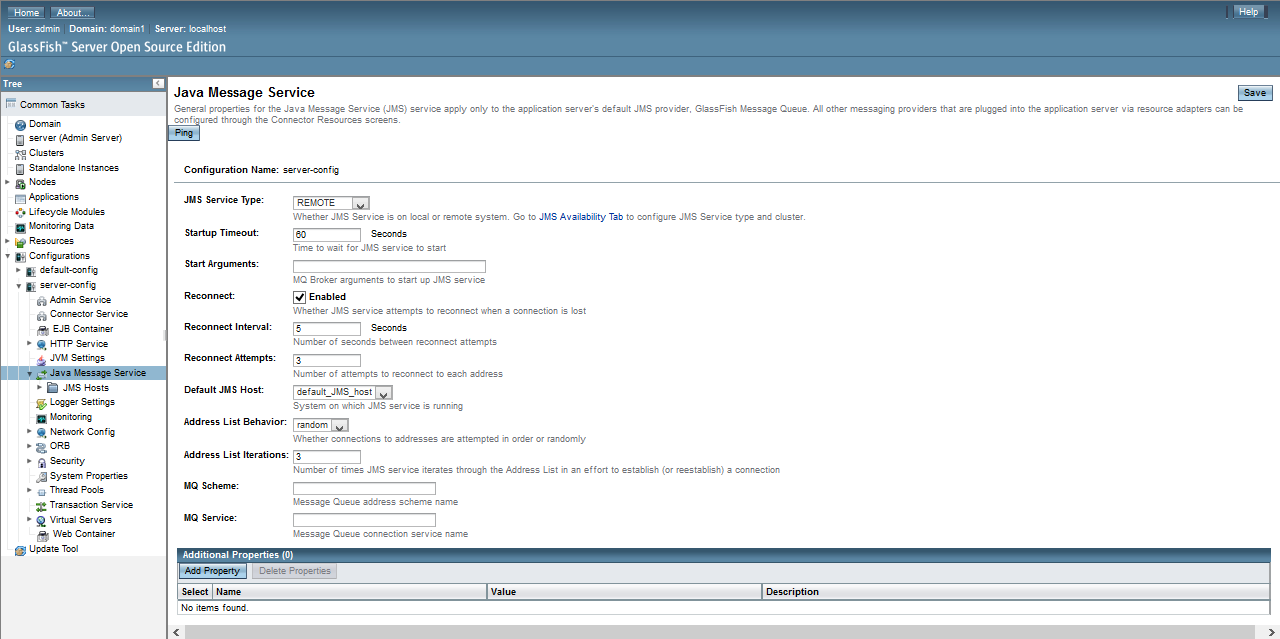The height and width of the screenshot is (639, 1280).
Task: Click the Add Property button
Action: coord(213,571)
